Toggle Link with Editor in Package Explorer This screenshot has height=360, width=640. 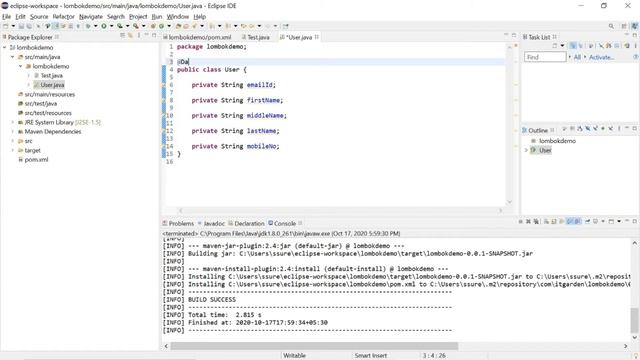[x=130, y=36]
